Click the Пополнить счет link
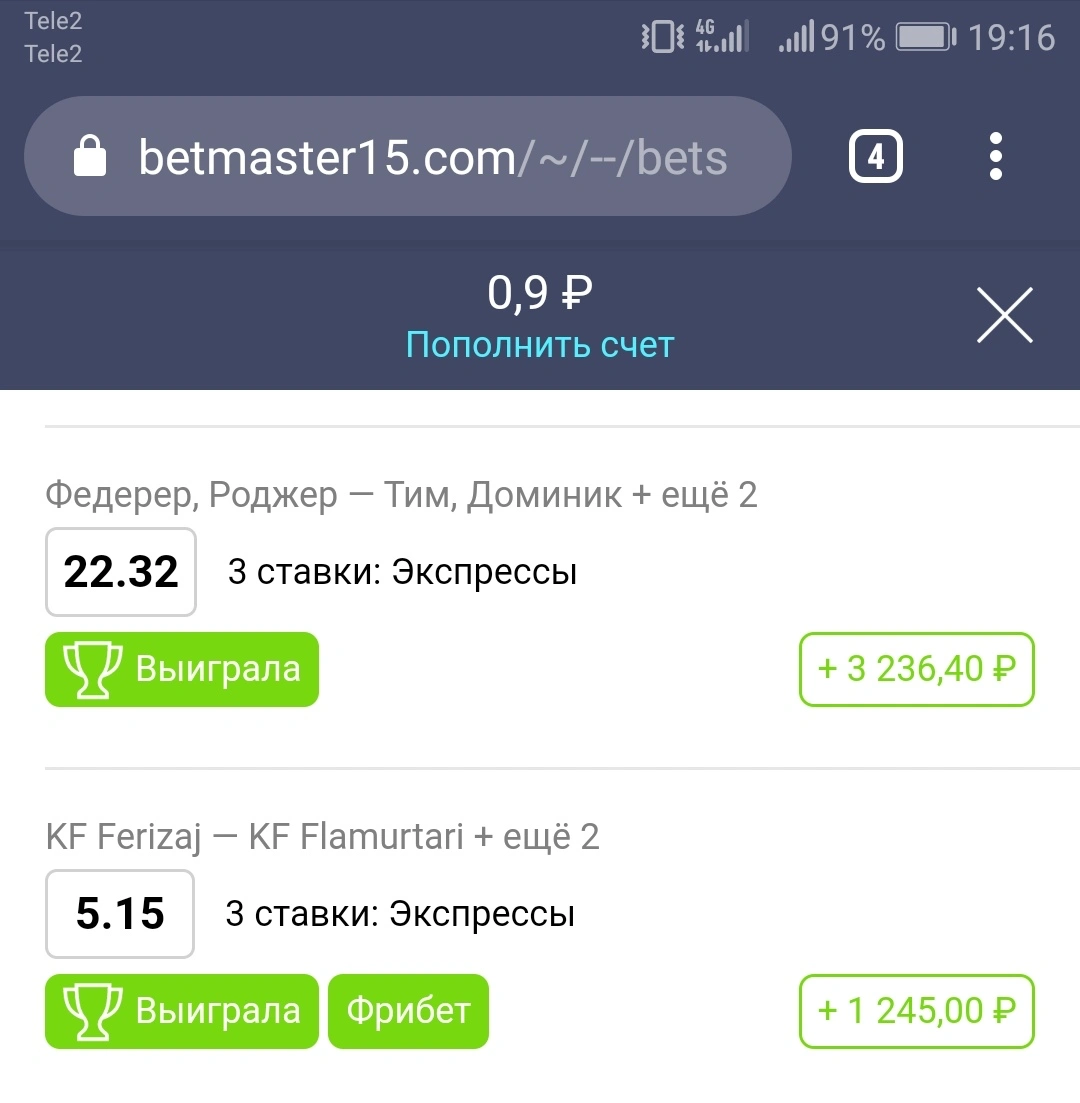Viewport: 1080px width, 1103px height. tap(540, 345)
